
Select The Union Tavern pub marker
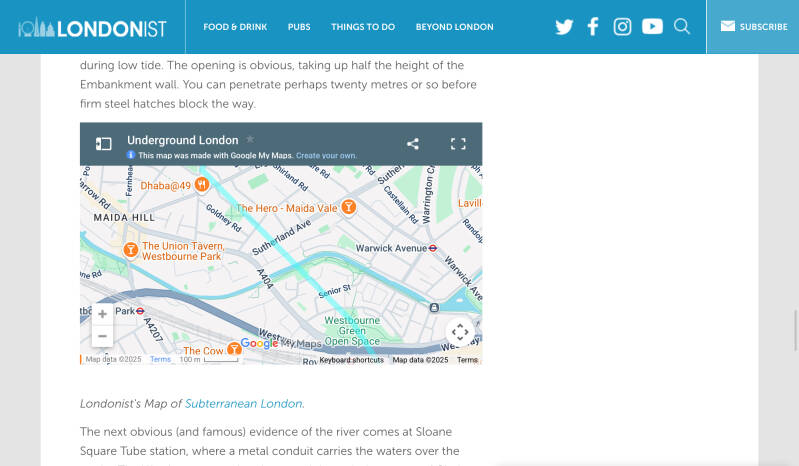coord(130,250)
